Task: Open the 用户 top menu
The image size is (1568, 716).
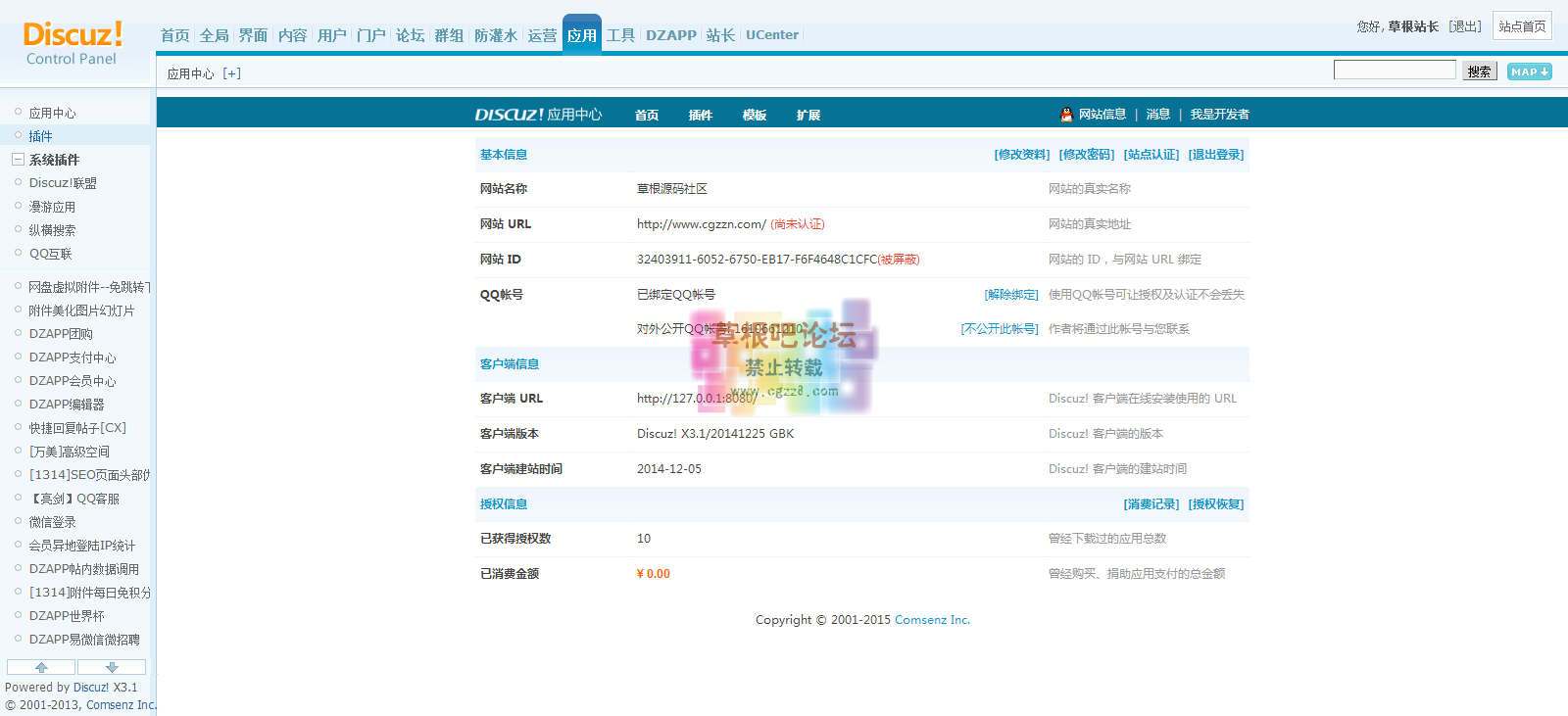Action: click(x=331, y=35)
